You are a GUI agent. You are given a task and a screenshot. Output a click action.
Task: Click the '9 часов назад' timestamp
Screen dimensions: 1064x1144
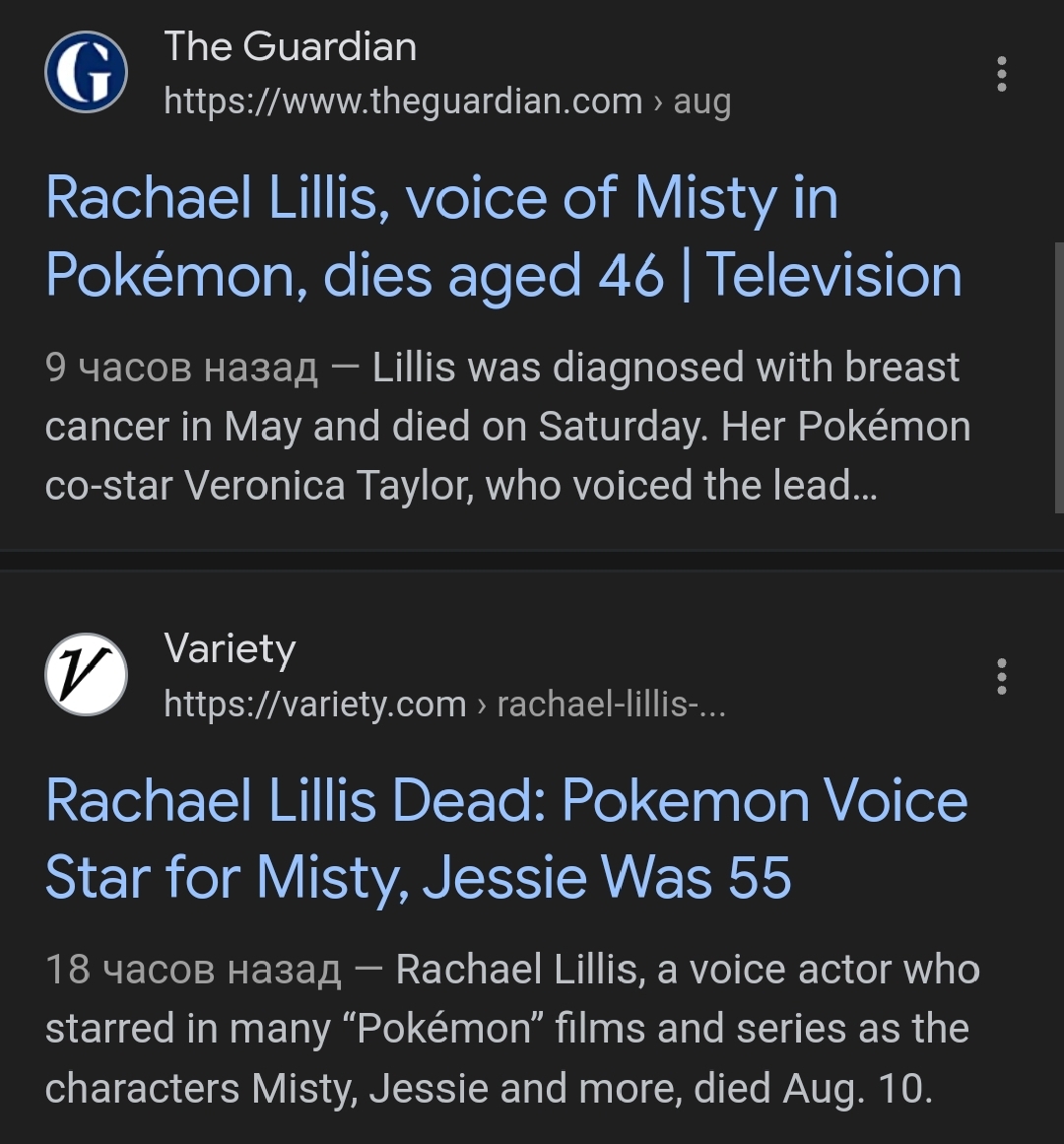182,368
